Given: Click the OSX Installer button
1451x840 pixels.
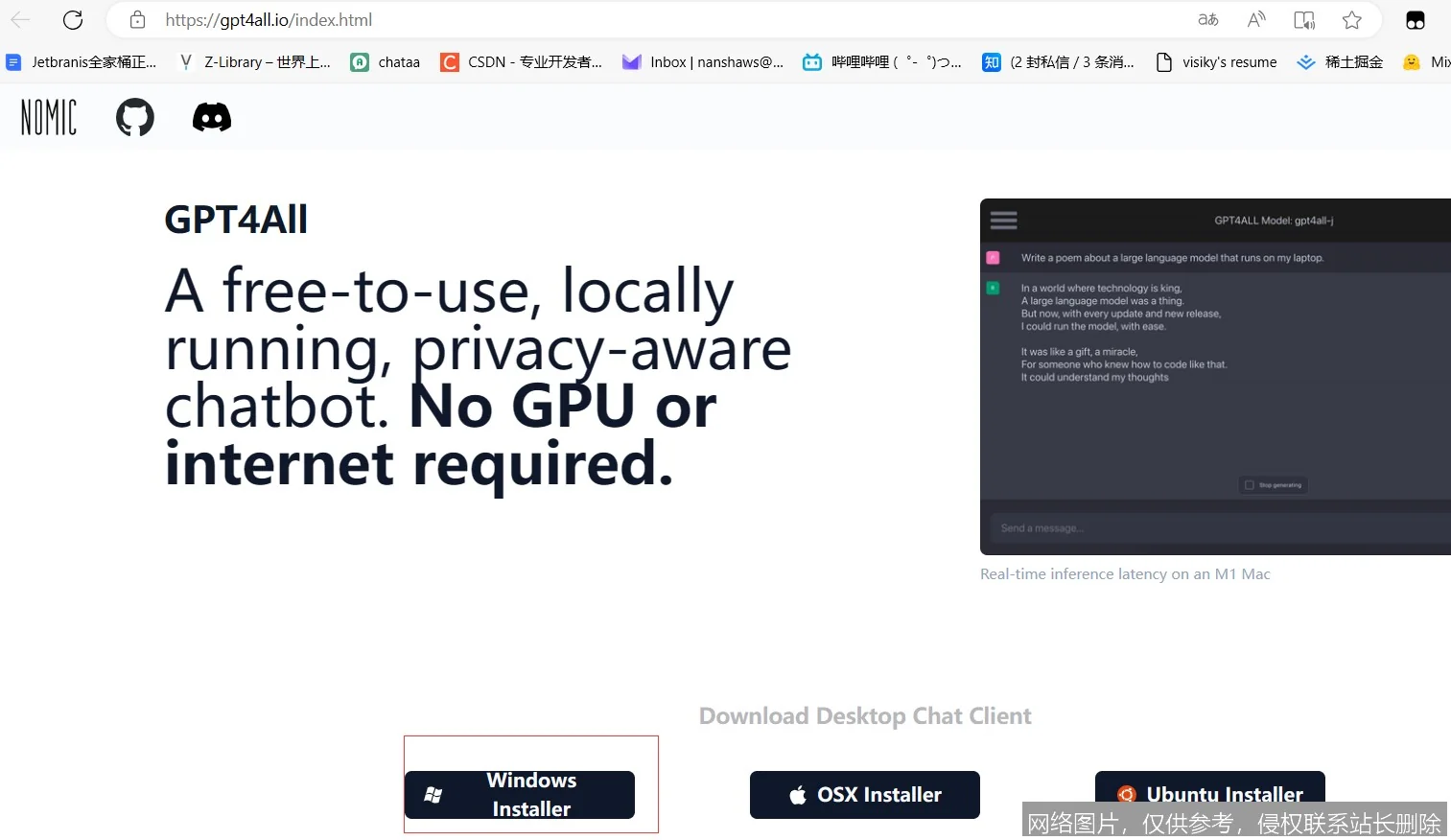Looking at the screenshot, I should tap(865, 795).
